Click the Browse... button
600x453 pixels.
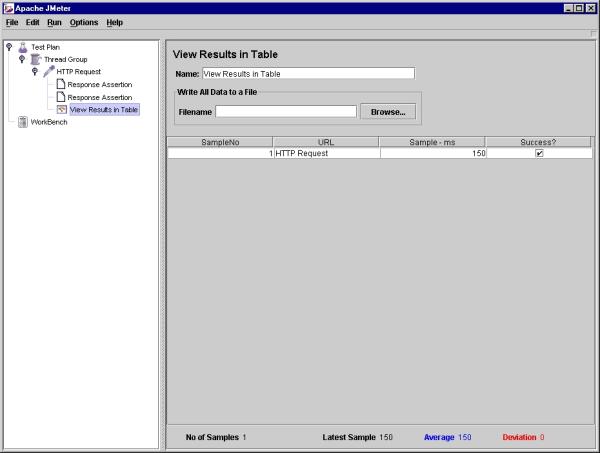(x=388, y=112)
